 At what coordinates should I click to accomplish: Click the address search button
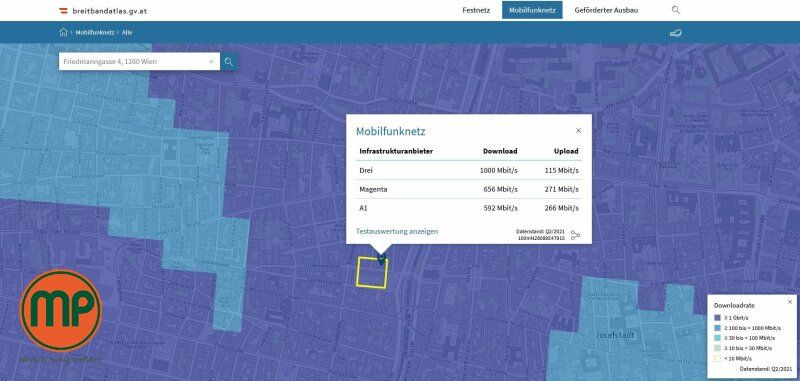pyautogui.click(x=229, y=62)
